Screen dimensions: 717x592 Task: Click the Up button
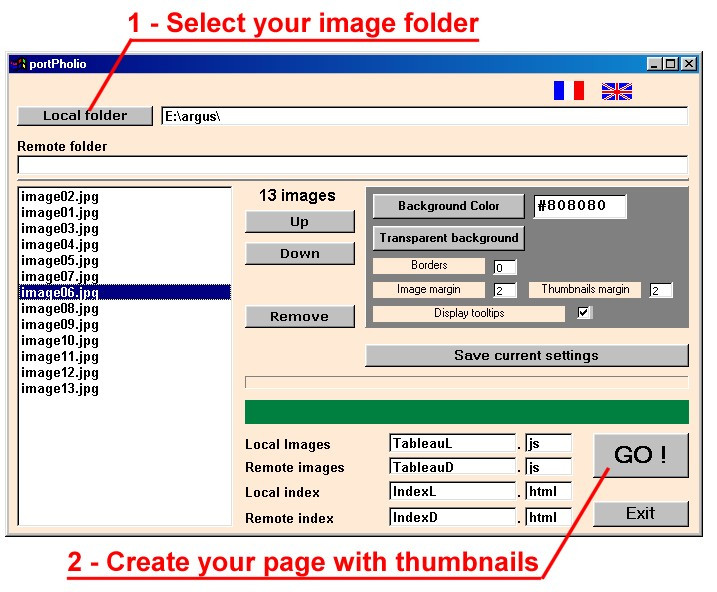(x=300, y=222)
